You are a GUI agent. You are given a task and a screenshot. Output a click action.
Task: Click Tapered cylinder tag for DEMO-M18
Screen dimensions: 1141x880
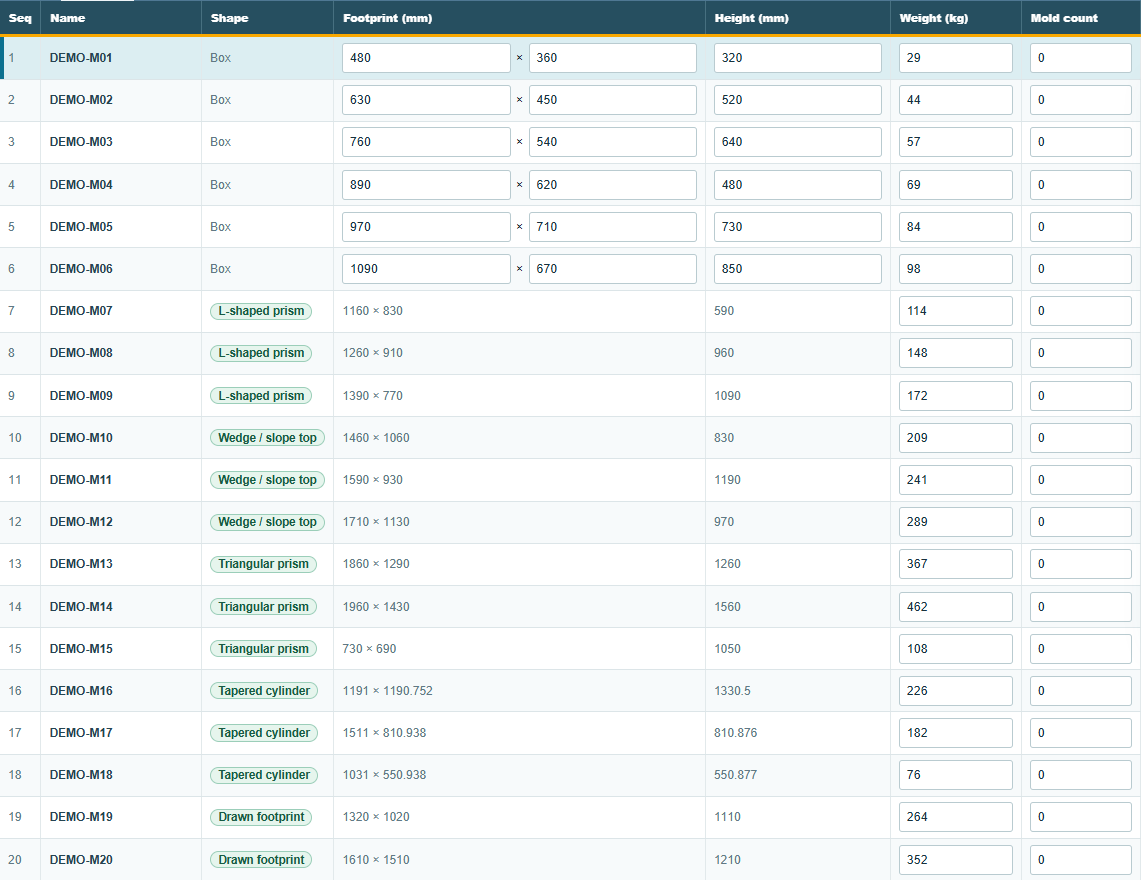[264, 775]
